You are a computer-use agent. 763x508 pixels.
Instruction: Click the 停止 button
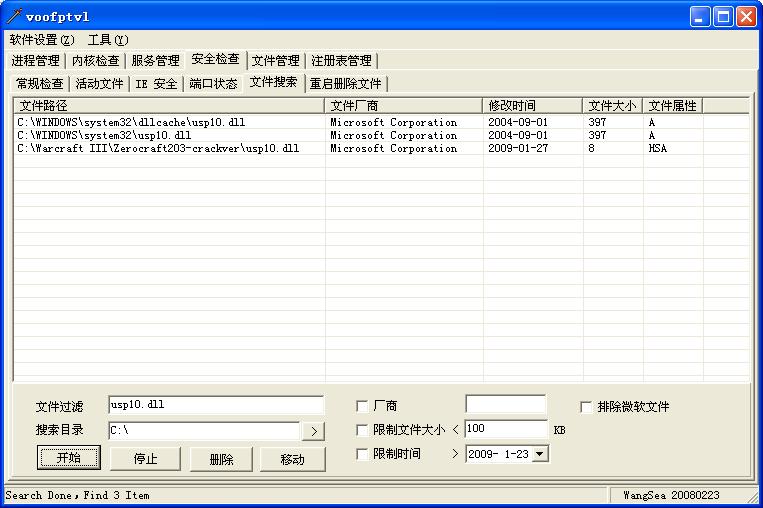pyautogui.click(x=145, y=459)
